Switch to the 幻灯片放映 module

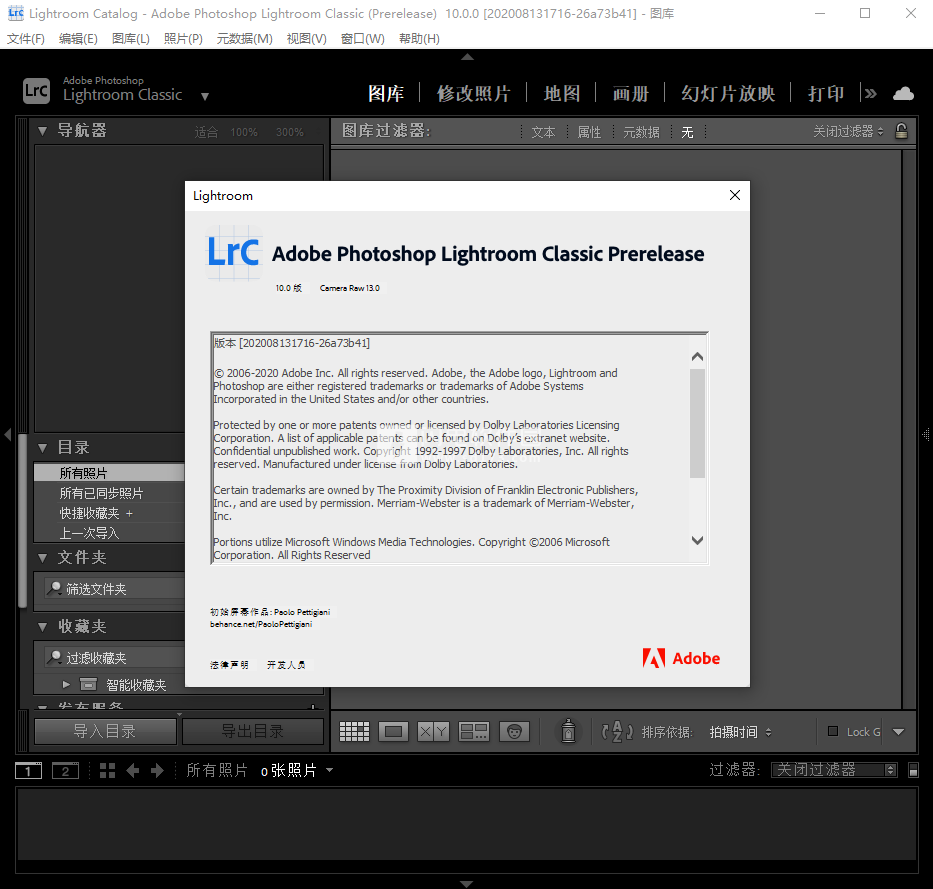point(728,93)
